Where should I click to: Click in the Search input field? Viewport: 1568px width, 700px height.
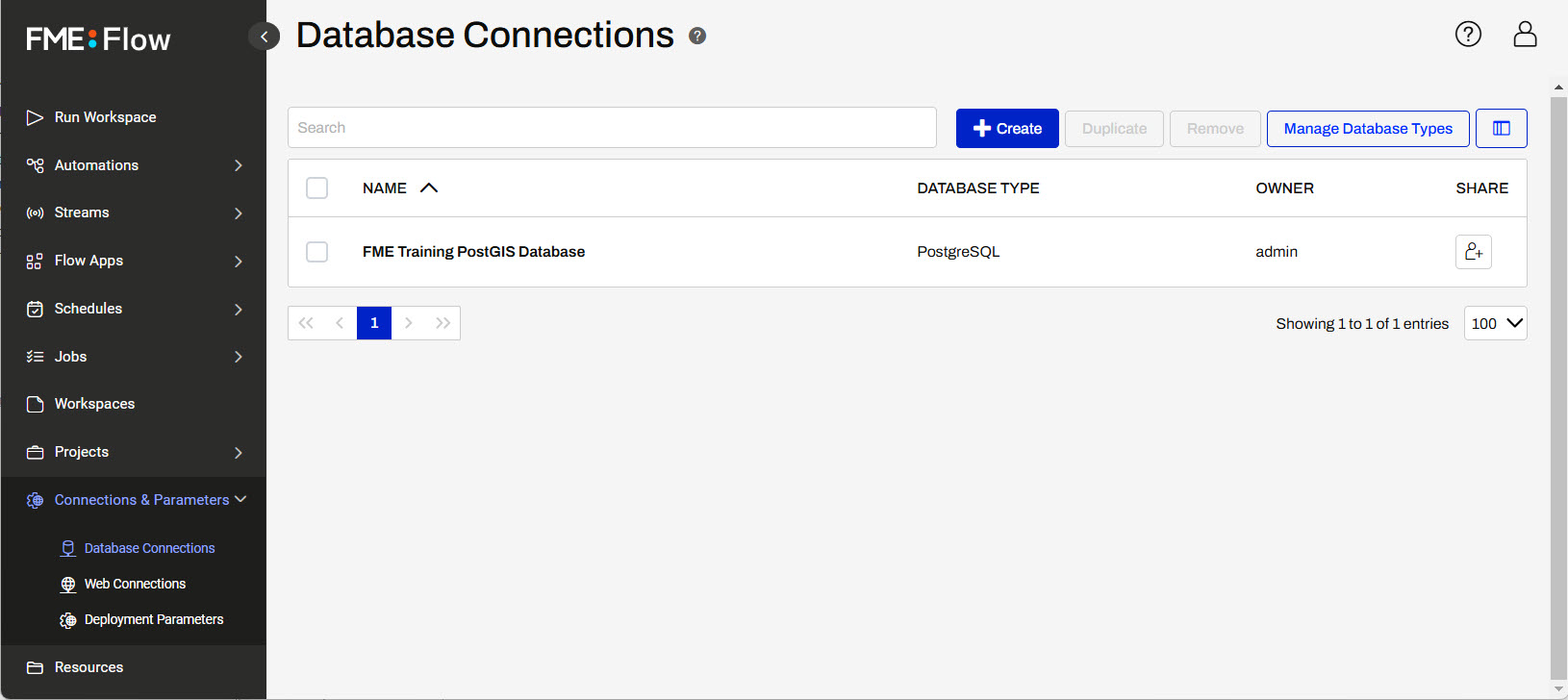[x=612, y=128]
